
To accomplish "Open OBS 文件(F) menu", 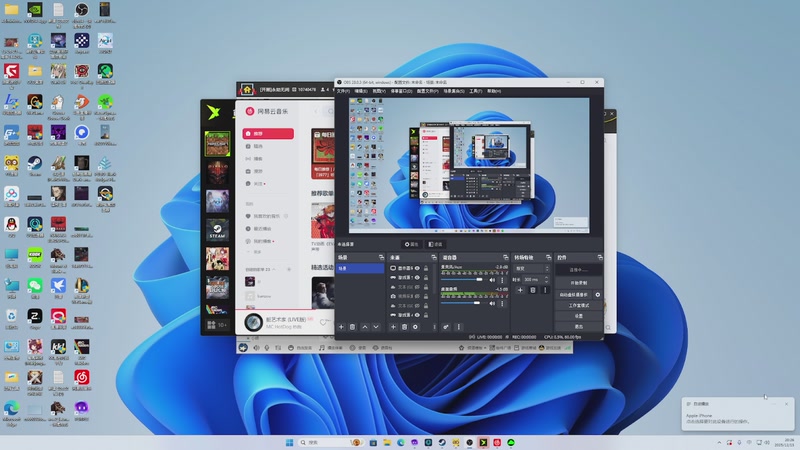I will 343,91.
